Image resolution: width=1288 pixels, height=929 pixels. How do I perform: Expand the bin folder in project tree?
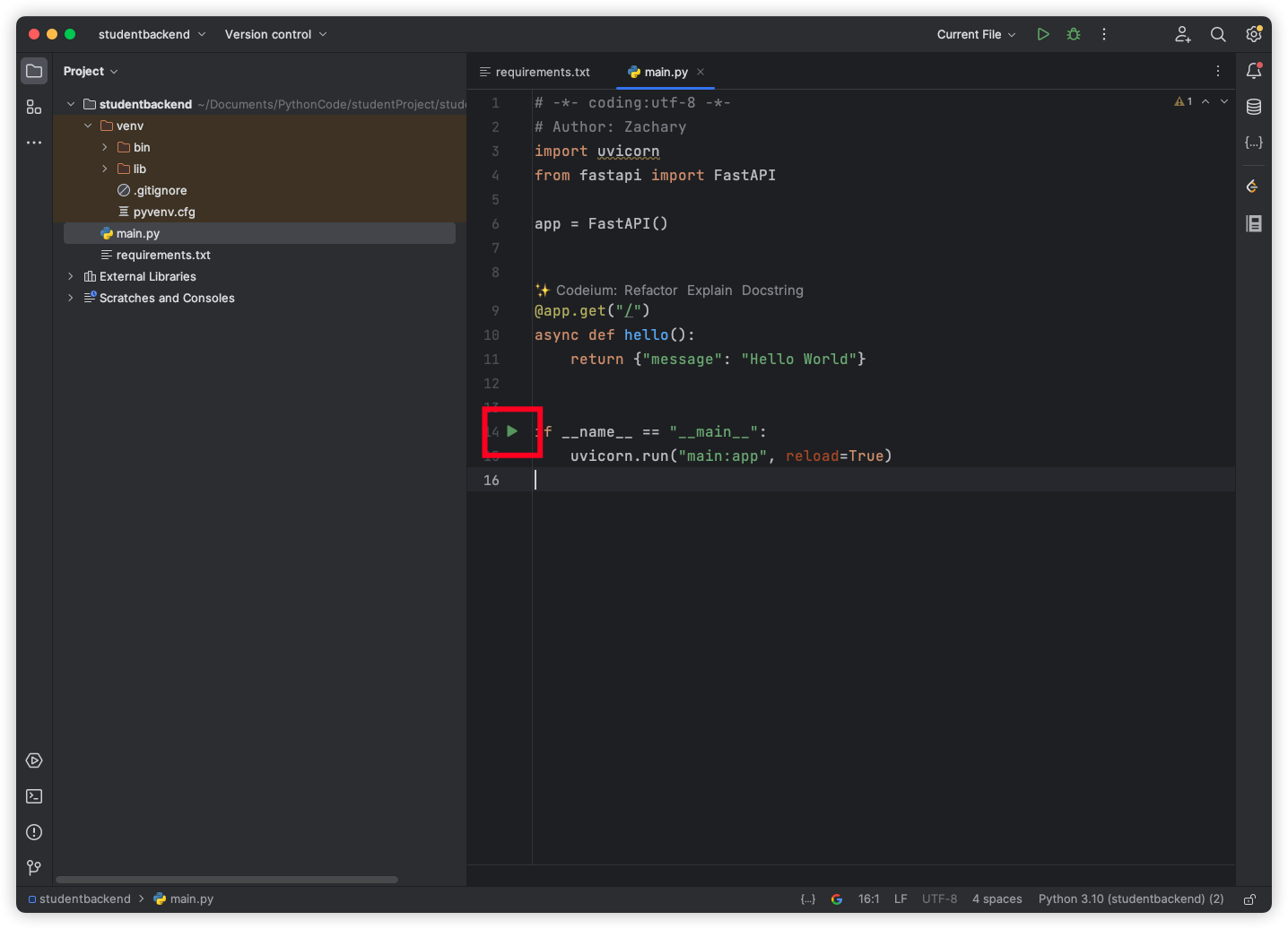(105, 147)
